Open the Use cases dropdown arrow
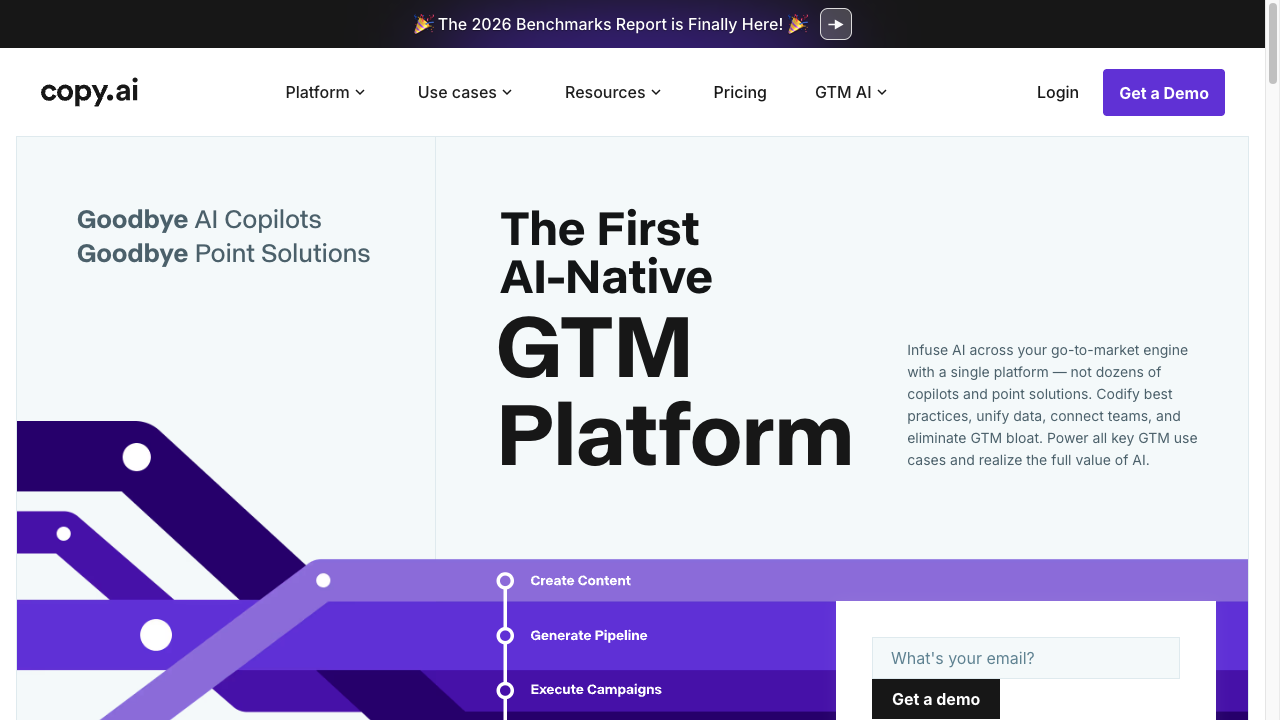The width and height of the screenshot is (1280, 720). (507, 92)
